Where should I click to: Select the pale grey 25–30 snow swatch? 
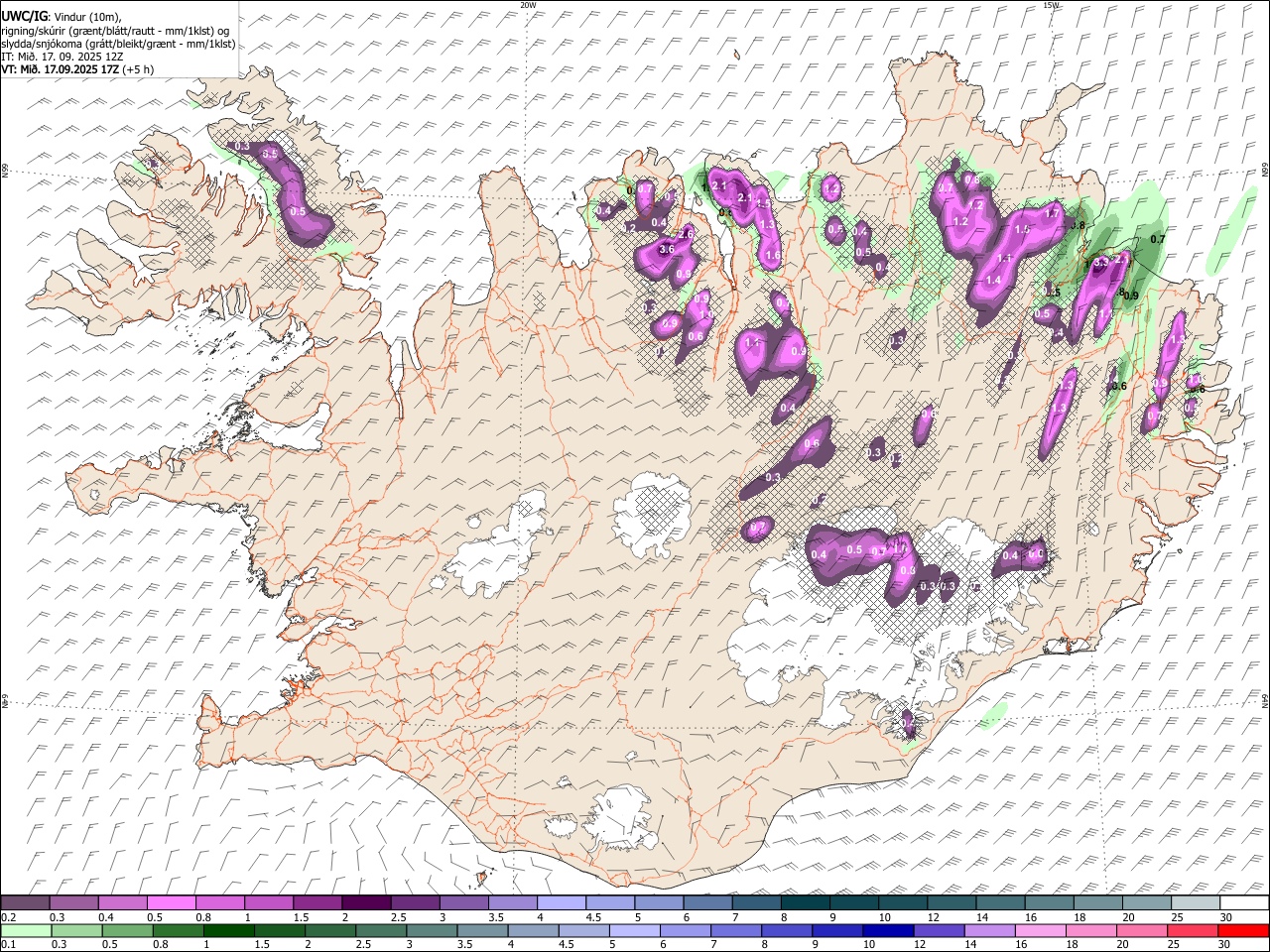[x=1195, y=903]
